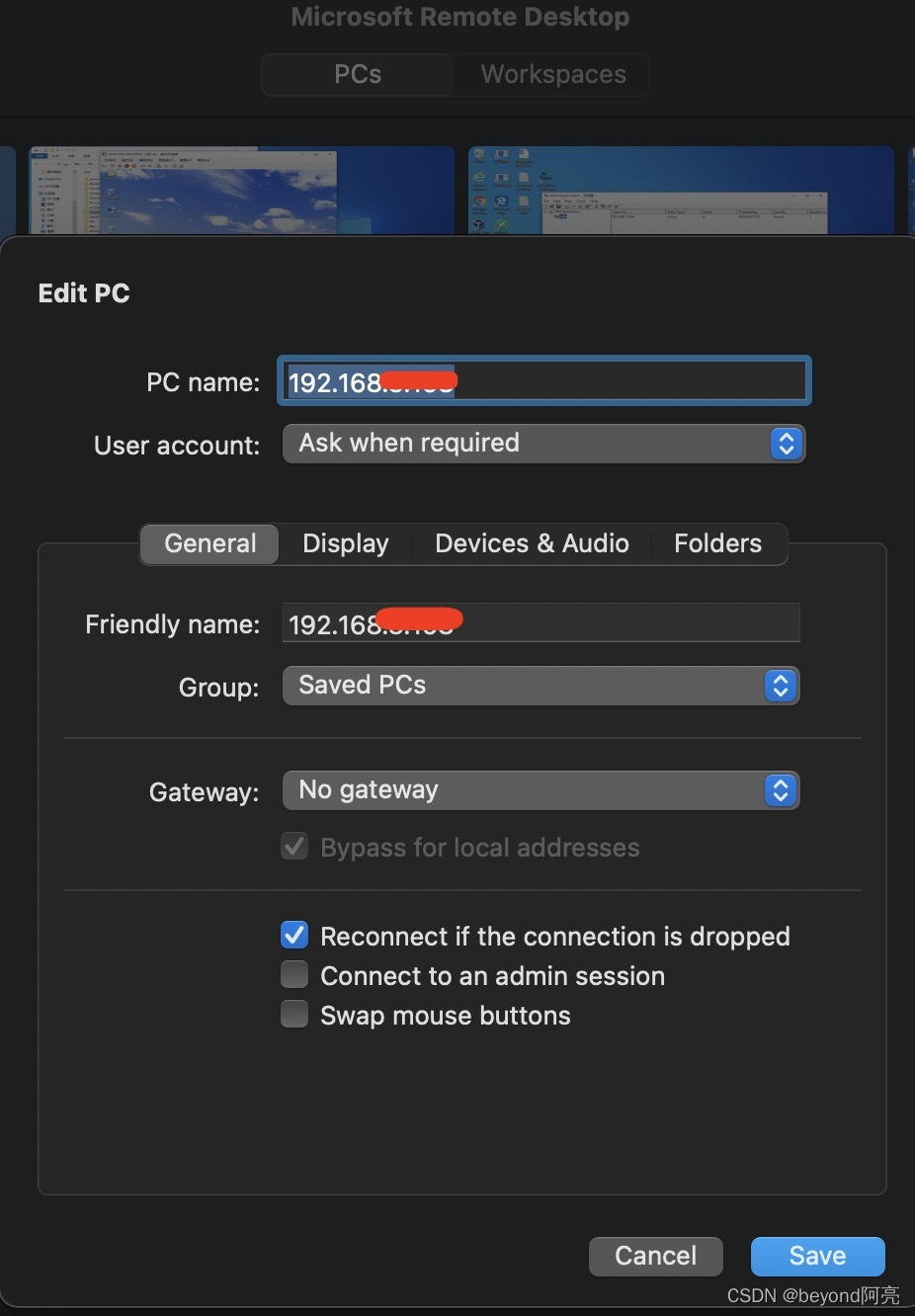Image resolution: width=915 pixels, height=1316 pixels.
Task: Open the Devices & Audio tab
Action: coord(532,544)
